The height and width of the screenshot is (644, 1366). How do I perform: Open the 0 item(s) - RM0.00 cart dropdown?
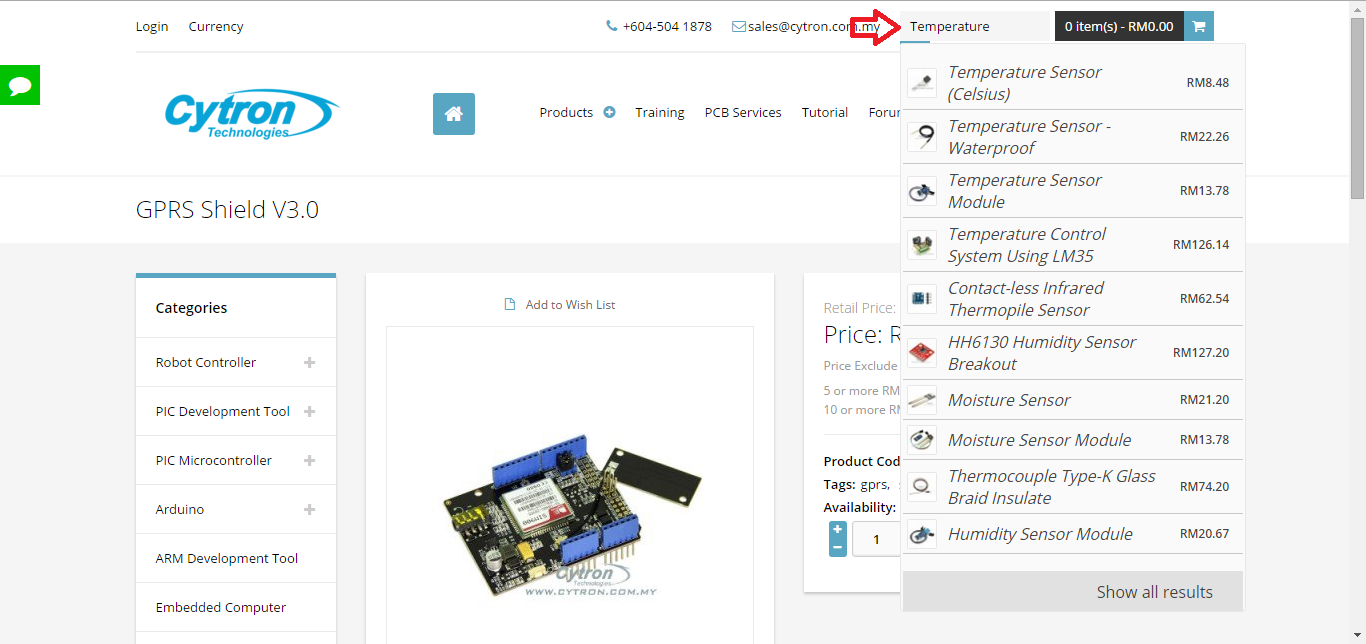pos(1119,26)
